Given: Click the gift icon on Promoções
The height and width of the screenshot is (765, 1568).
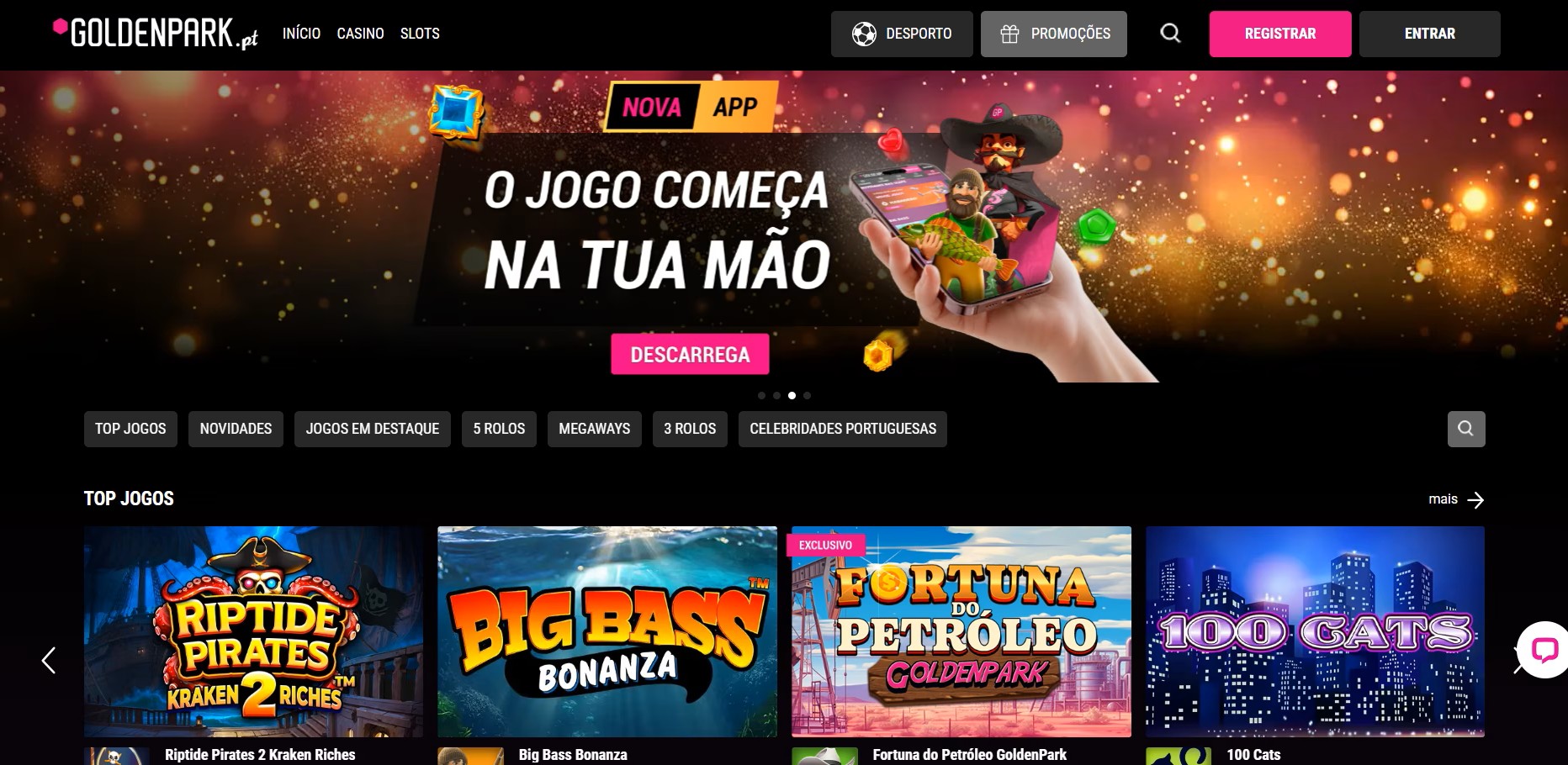Looking at the screenshot, I should (x=1009, y=34).
